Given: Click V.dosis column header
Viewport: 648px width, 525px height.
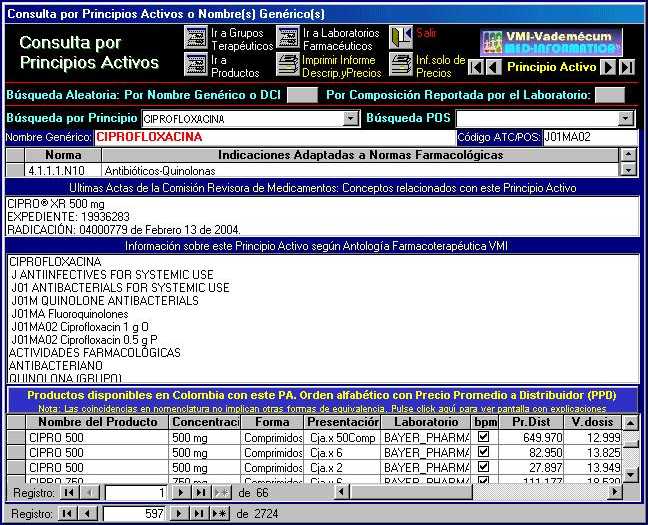Looking at the screenshot, I should pyautogui.click(x=592, y=422).
